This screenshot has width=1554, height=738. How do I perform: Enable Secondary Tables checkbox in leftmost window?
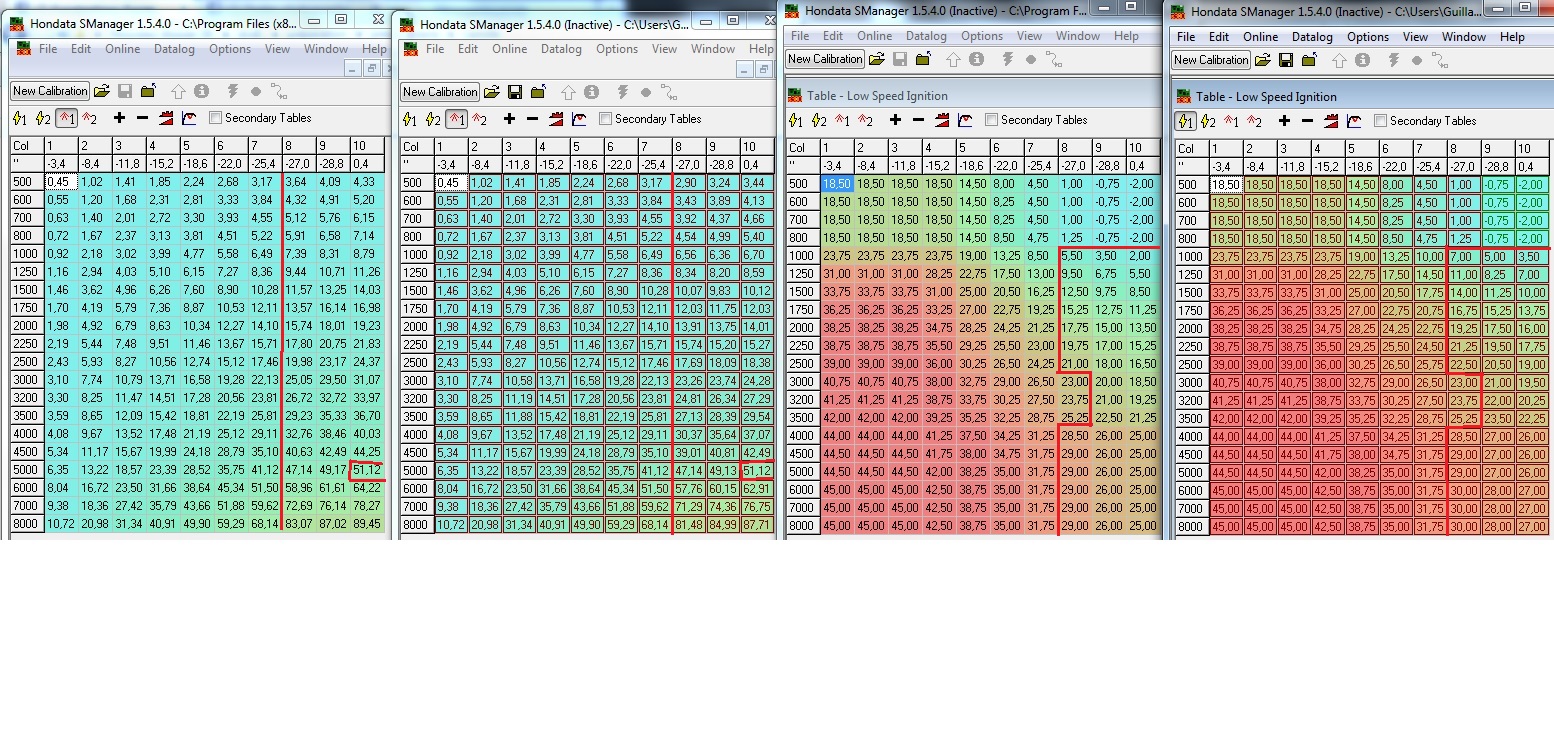coord(215,118)
